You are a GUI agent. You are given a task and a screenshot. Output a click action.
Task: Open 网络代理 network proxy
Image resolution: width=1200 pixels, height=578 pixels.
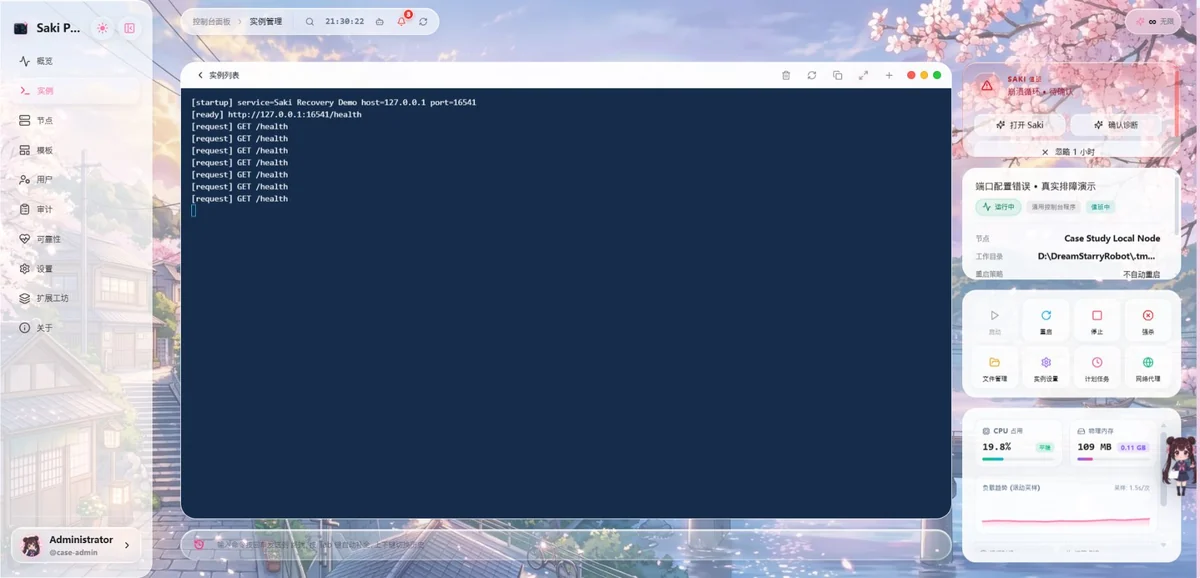1148,368
